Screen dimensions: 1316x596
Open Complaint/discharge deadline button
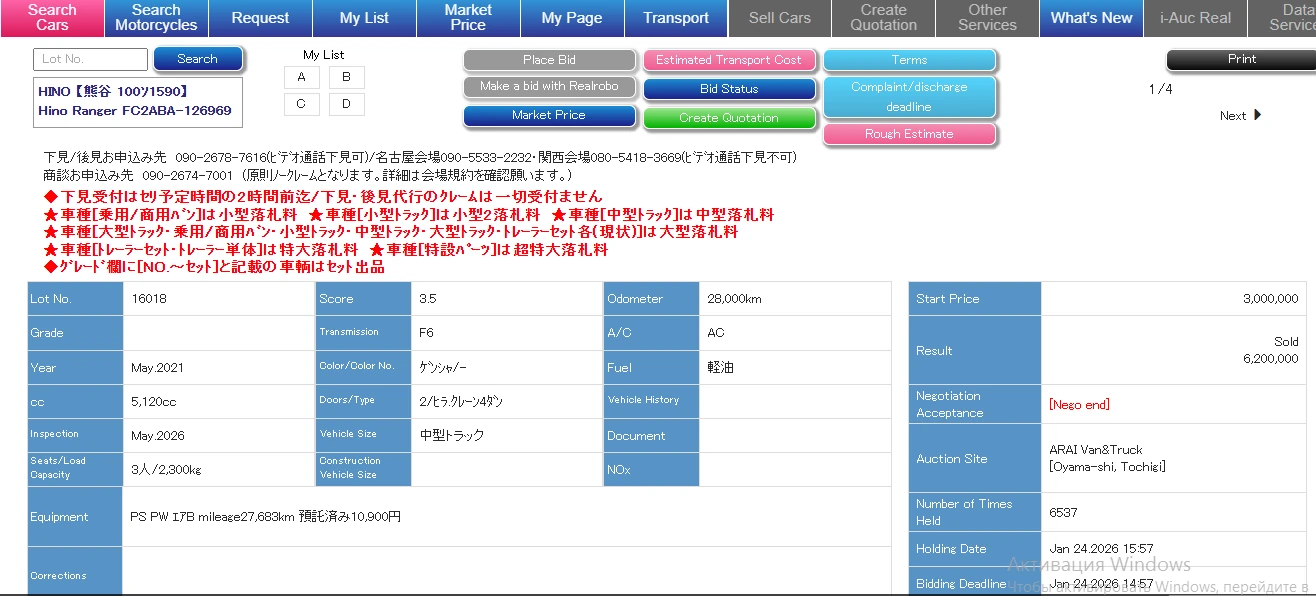tap(909, 97)
